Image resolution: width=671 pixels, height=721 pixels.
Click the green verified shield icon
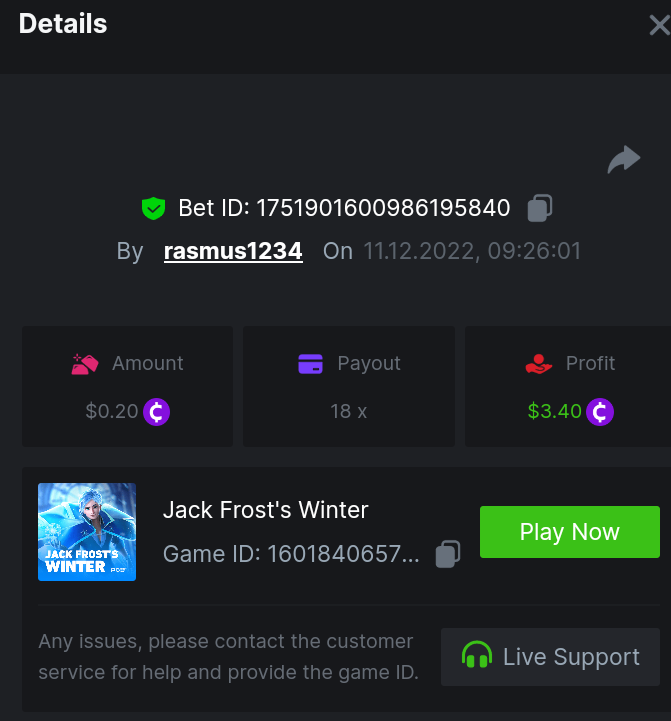pyautogui.click(x=153, y=208)
